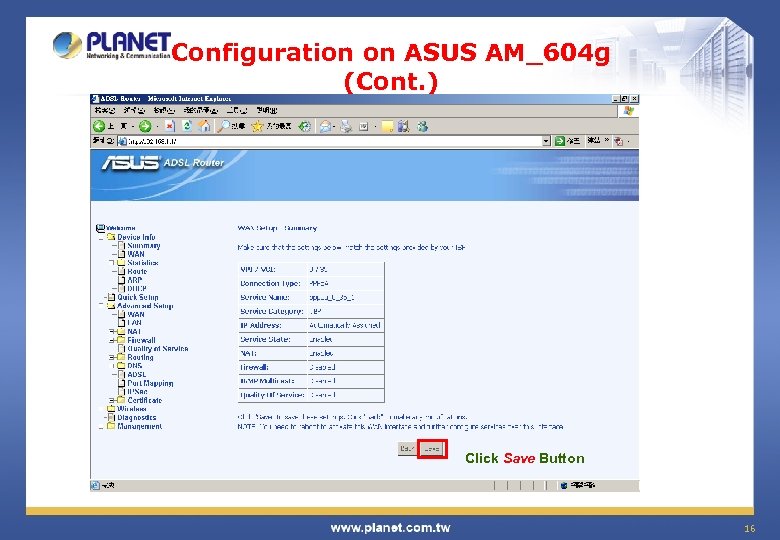Select DHCP in the tree

point(137,288)
